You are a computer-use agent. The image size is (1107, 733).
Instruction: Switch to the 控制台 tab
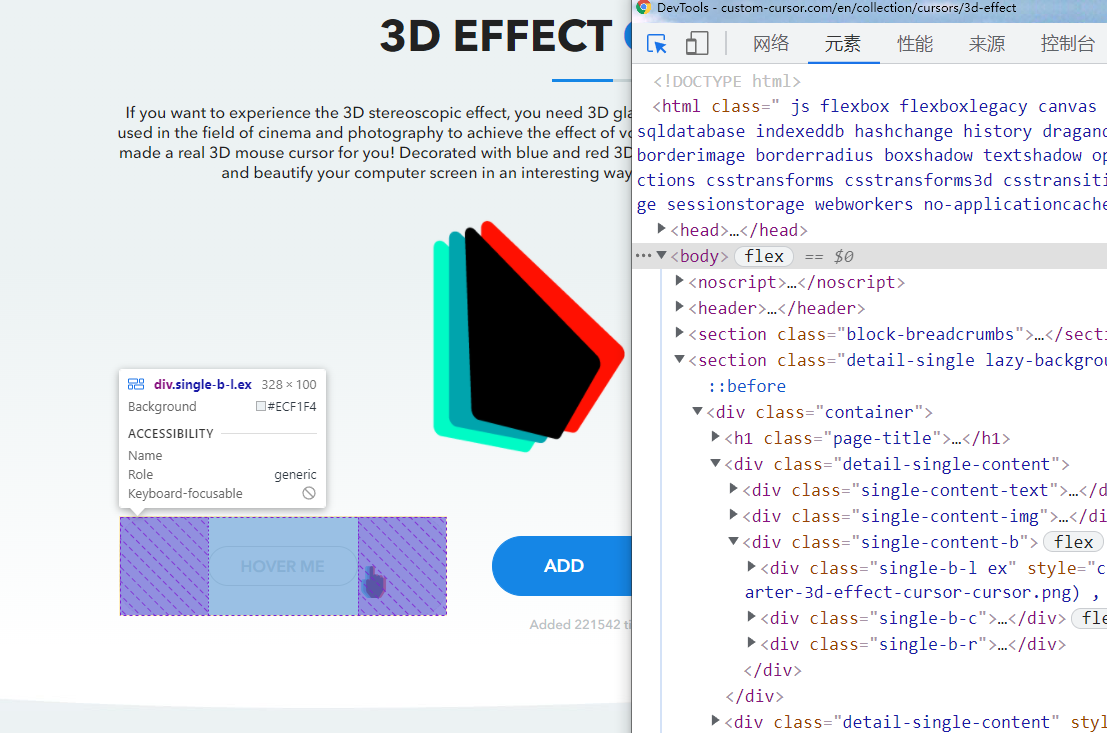(1067, 44)
